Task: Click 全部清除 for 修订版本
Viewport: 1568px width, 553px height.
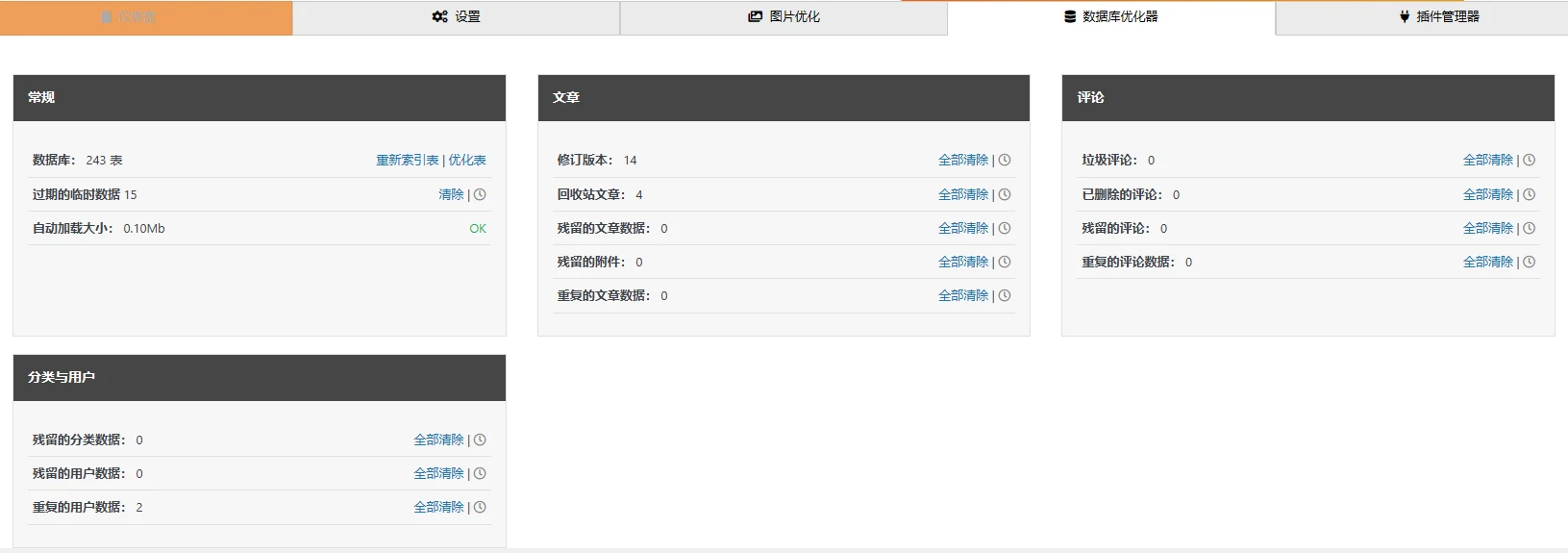Action: point(963,161)
